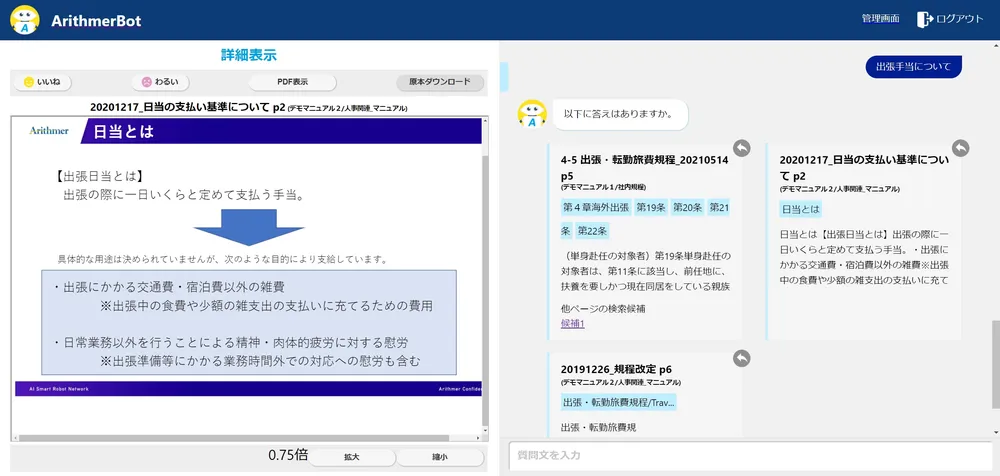Click reply arrow on 20191226_規程改定 card

(741, 358)
